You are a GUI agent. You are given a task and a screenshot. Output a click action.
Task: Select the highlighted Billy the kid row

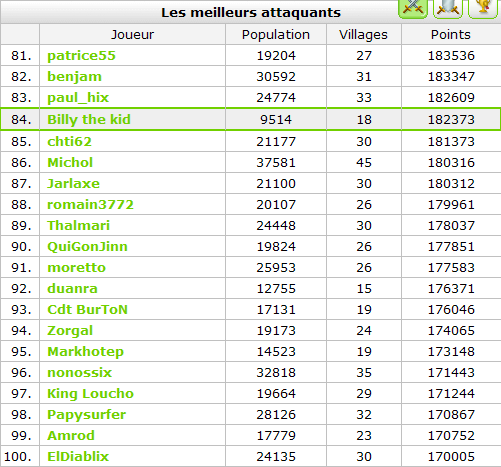250,119
